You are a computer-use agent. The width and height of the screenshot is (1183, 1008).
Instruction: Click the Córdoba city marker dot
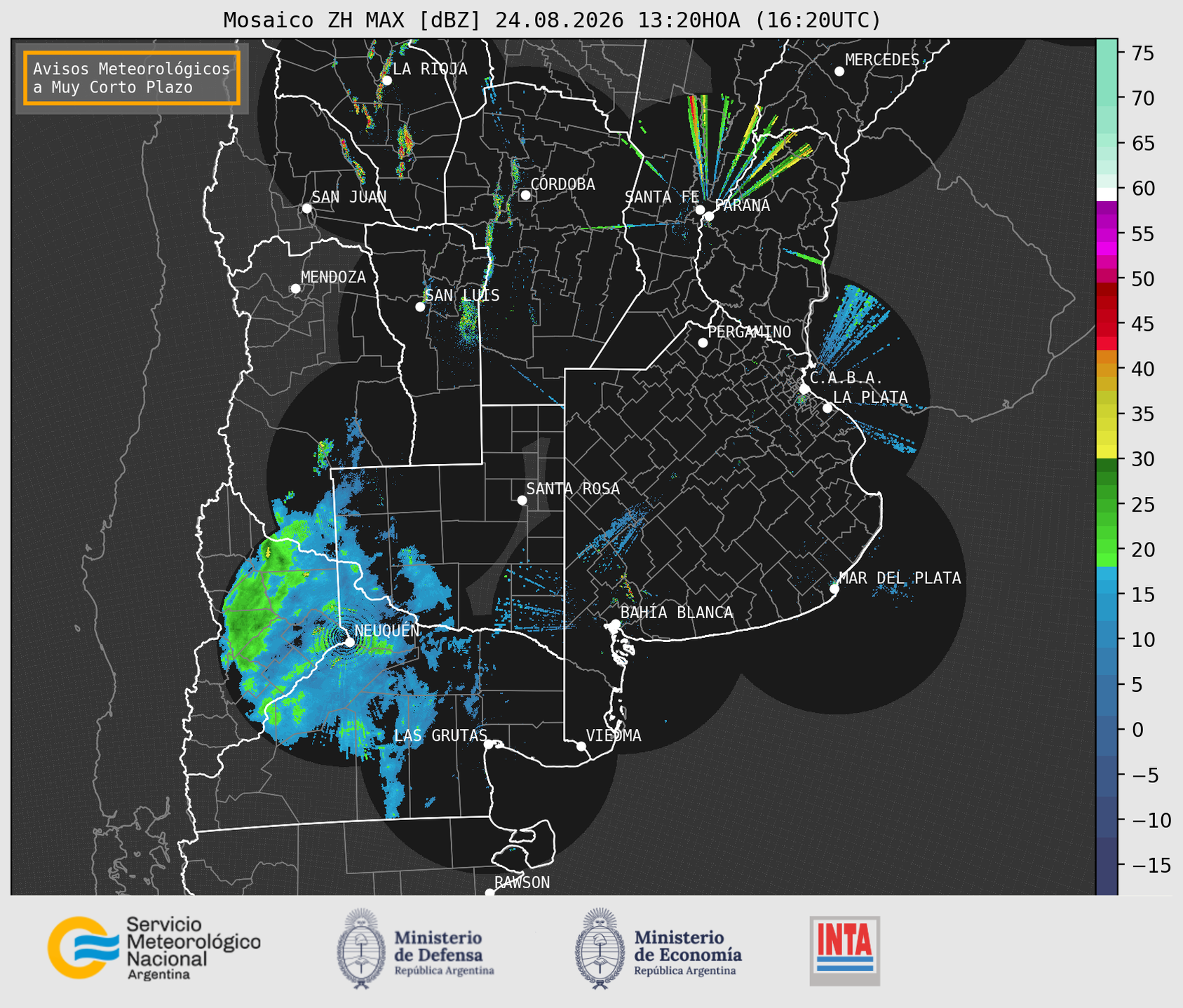point(525,195)
